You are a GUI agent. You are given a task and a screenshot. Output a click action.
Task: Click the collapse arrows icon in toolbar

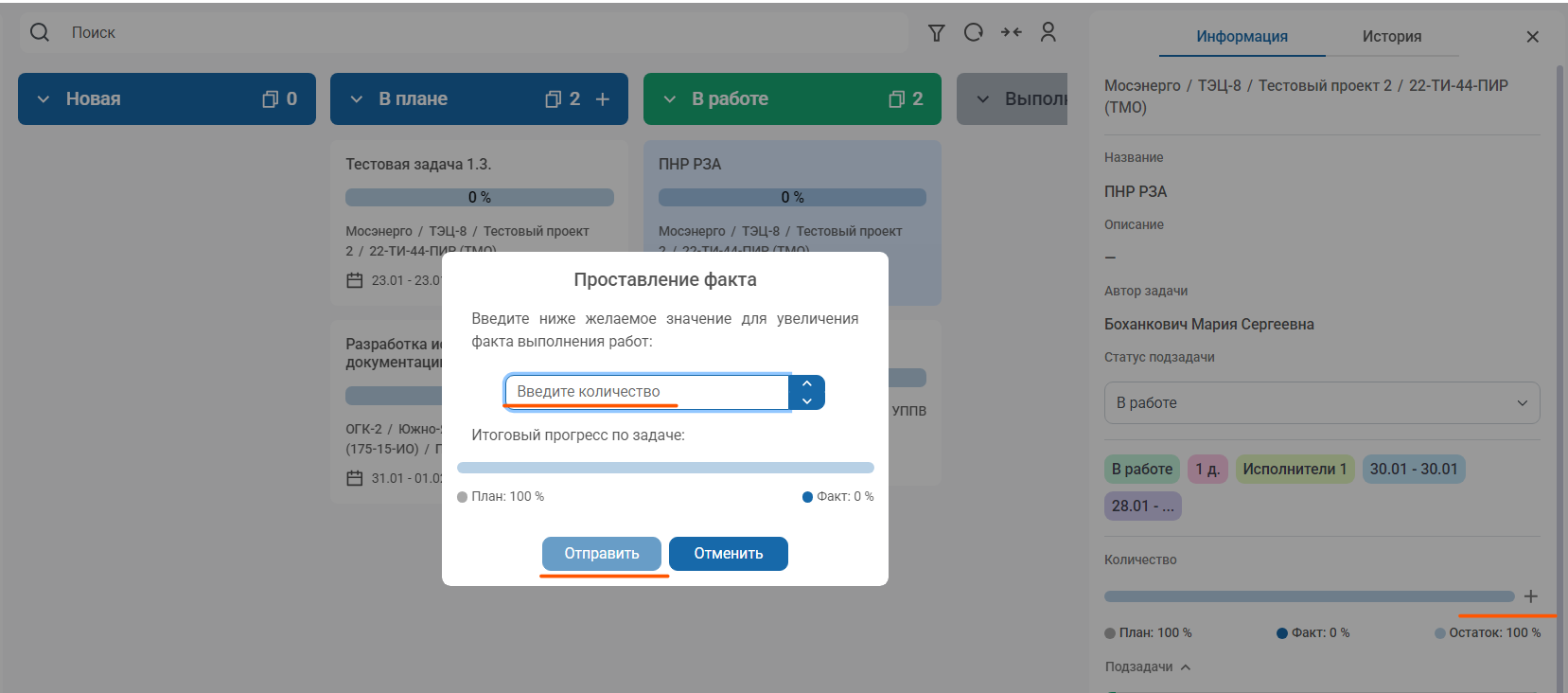[x=1011, y=32]
